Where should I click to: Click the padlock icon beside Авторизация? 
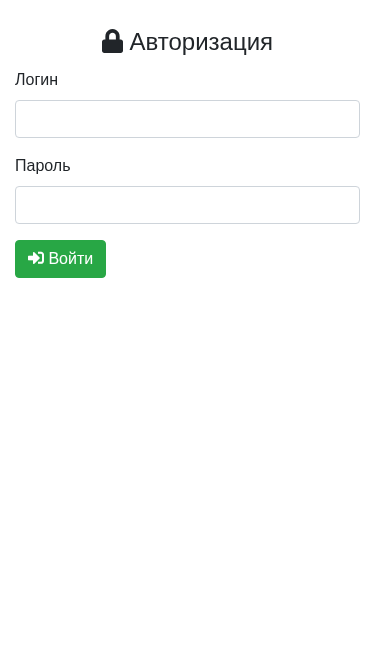[x=112, y=41]
